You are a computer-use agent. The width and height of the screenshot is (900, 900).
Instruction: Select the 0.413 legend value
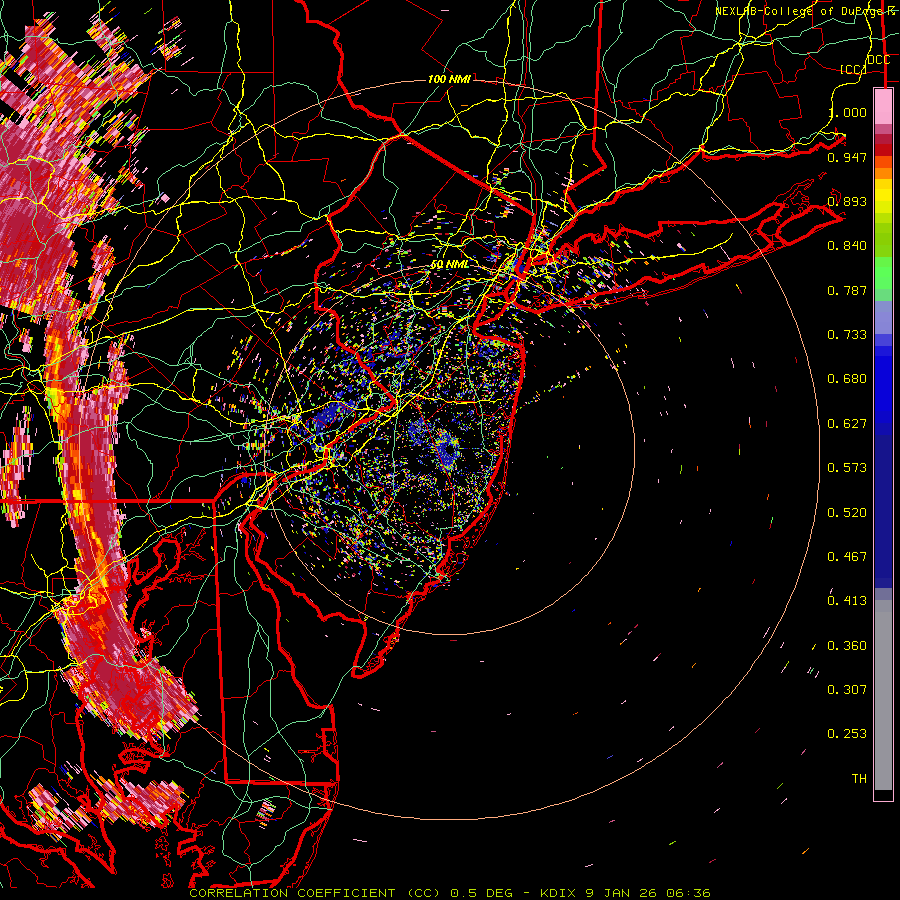(x=847, y=601)
